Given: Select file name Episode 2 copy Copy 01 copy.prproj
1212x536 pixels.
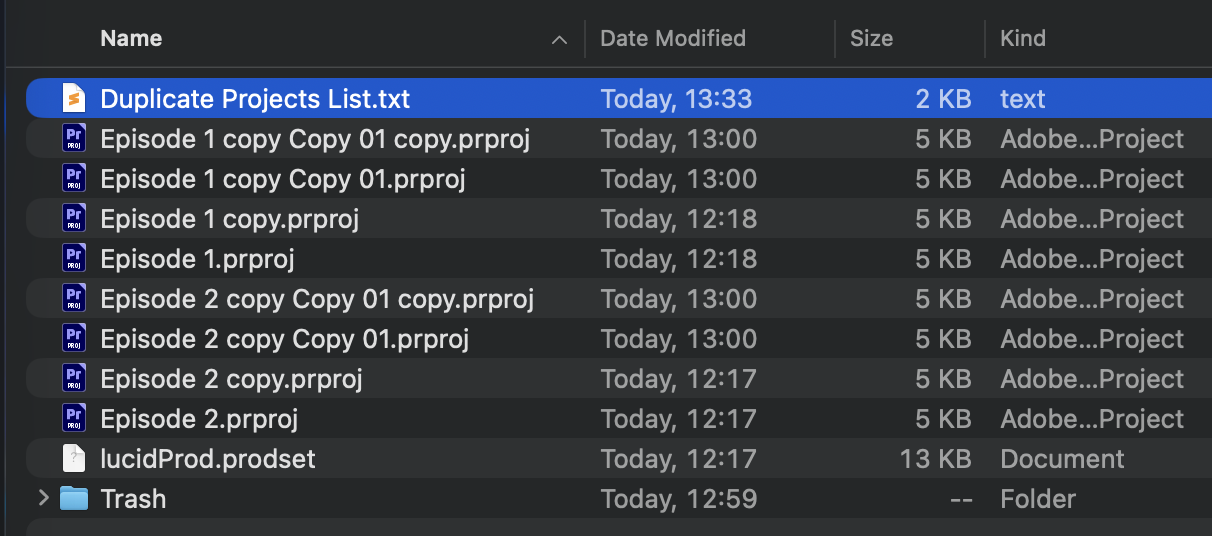Looking at the screenshot, I should (317, 299).
